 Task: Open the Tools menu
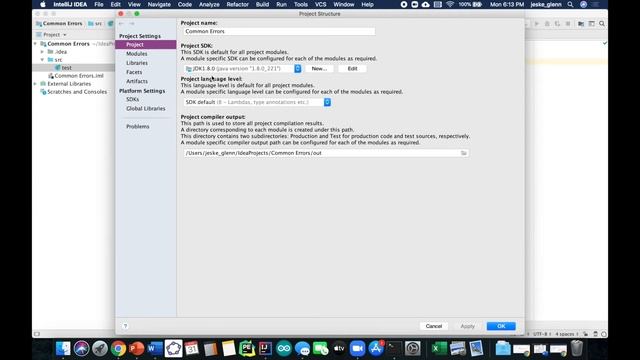click(x=301, y=4)
